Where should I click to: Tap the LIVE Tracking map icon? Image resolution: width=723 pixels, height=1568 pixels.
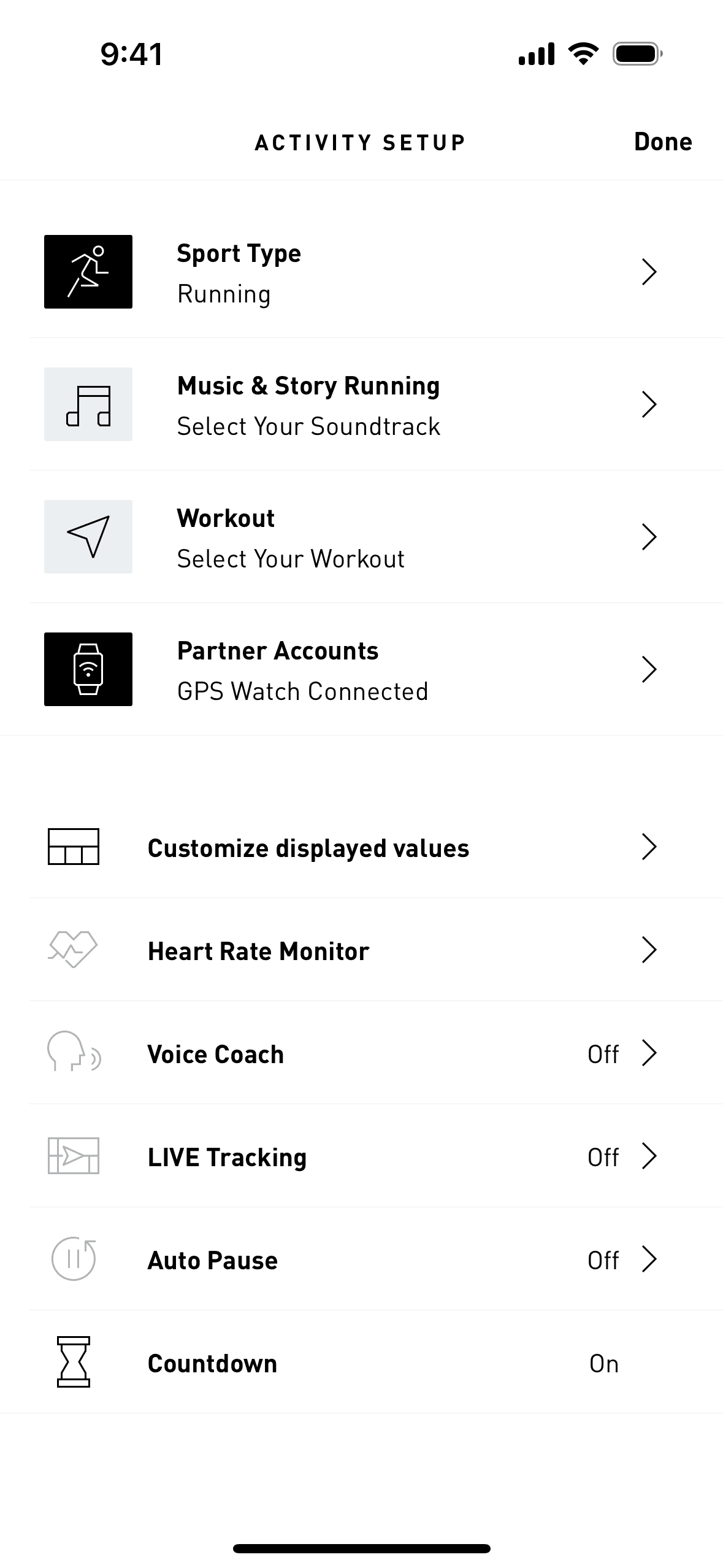(x=74, y=1156)
